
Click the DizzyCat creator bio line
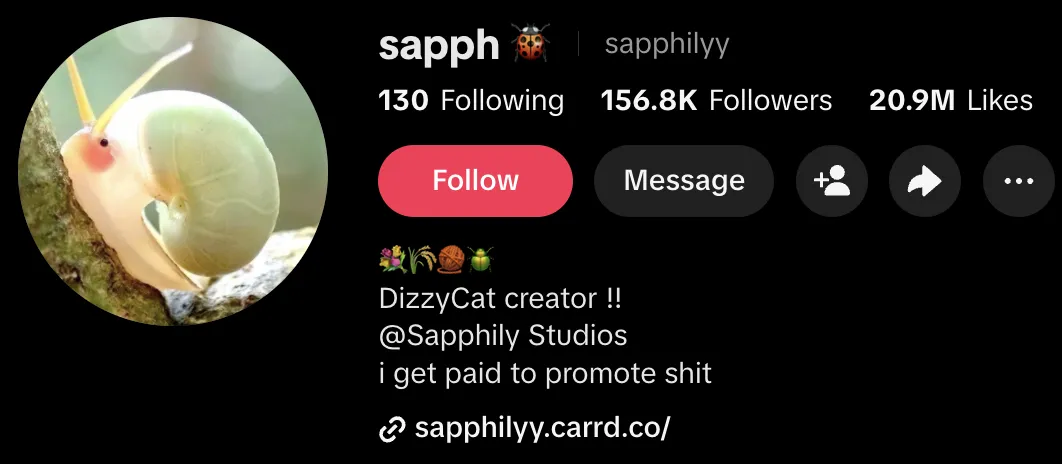501,298
